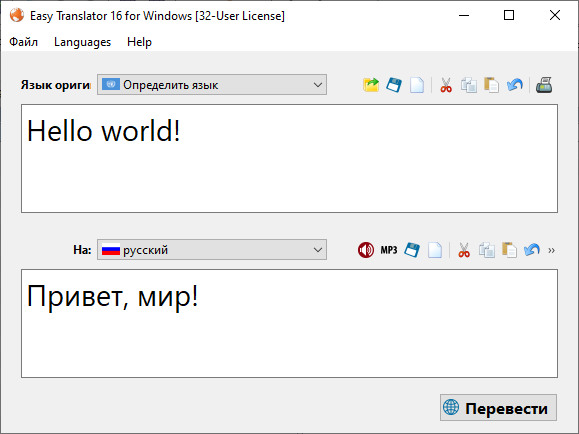The width and height of the screenshot is (579, 434).
Task: Undo in translation toolbar with blue arrow
Action: (532, 250)
